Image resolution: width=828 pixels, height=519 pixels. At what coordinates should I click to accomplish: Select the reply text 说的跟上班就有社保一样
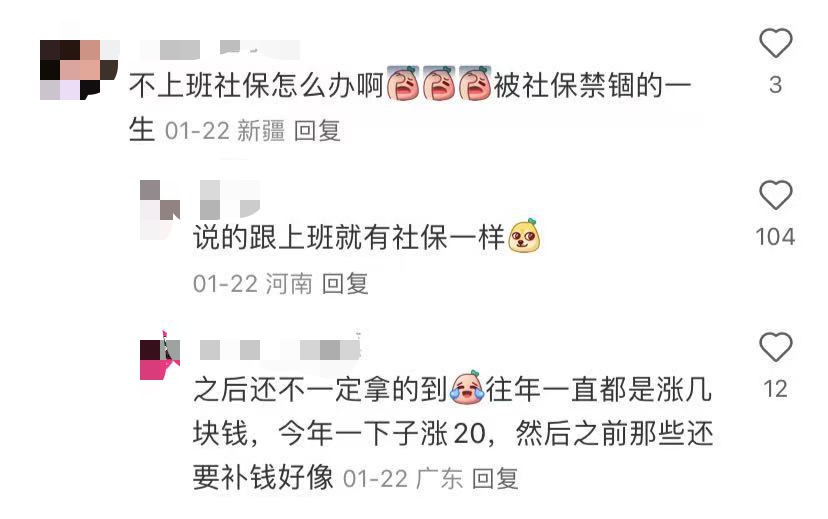pos(349,237)
